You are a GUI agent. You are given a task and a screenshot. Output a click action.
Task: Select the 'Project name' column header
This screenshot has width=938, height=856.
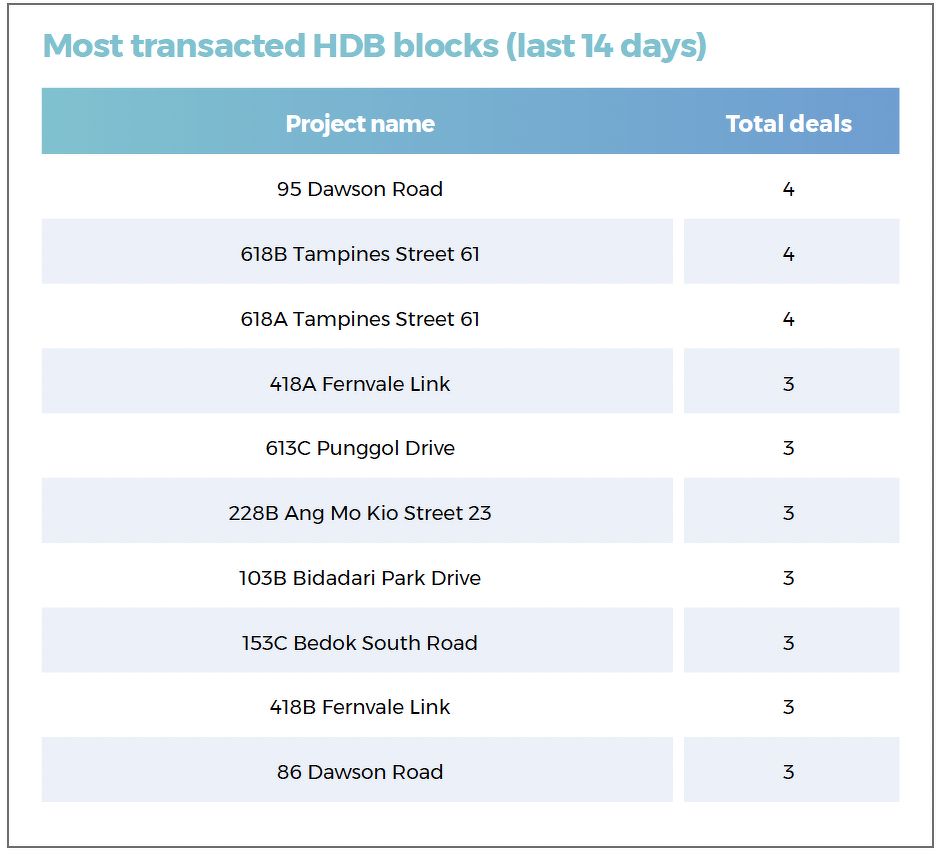(360, 124)
